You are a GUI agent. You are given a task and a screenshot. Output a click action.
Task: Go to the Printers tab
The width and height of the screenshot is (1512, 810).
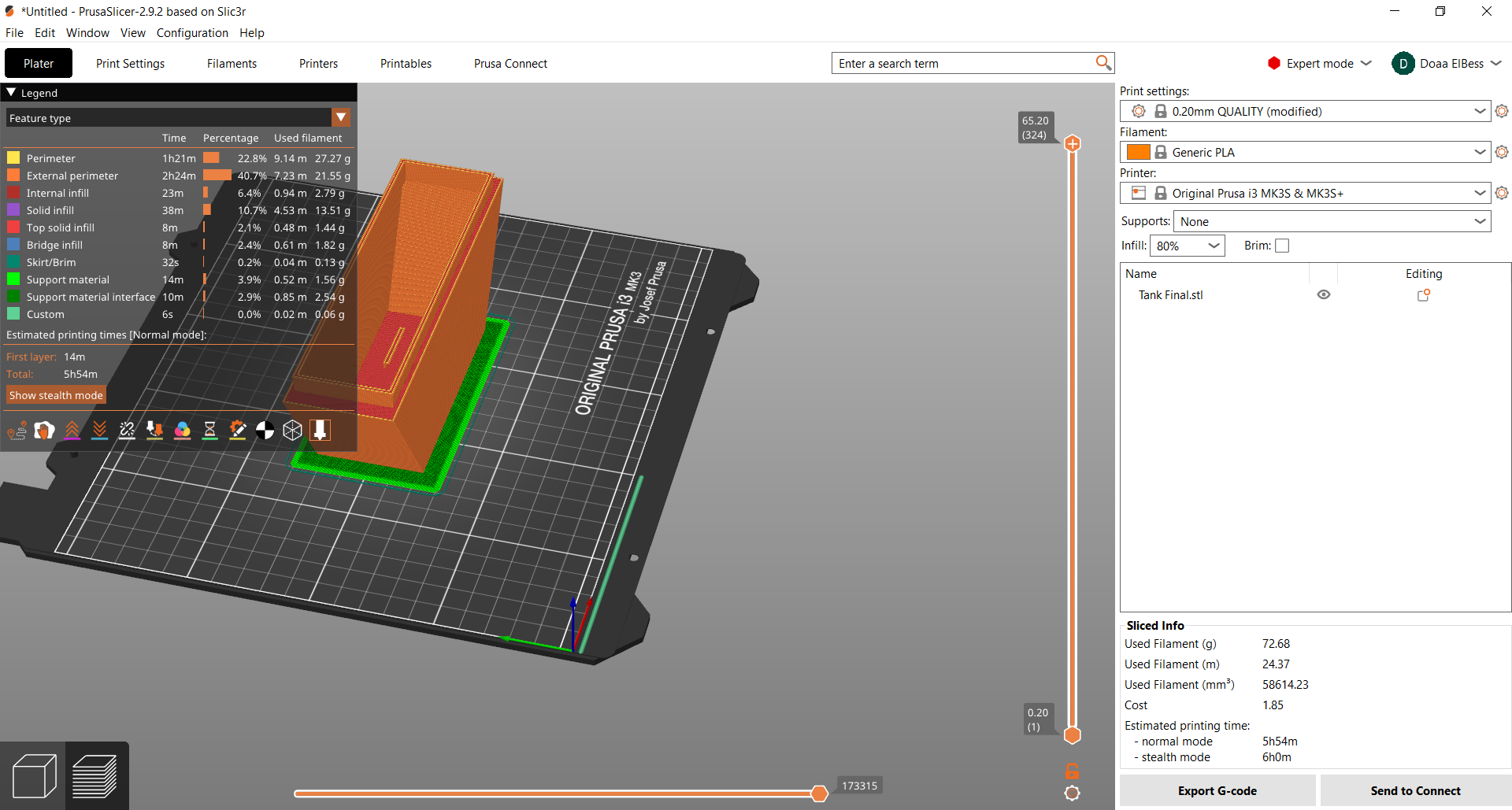(x=318, y=63)
